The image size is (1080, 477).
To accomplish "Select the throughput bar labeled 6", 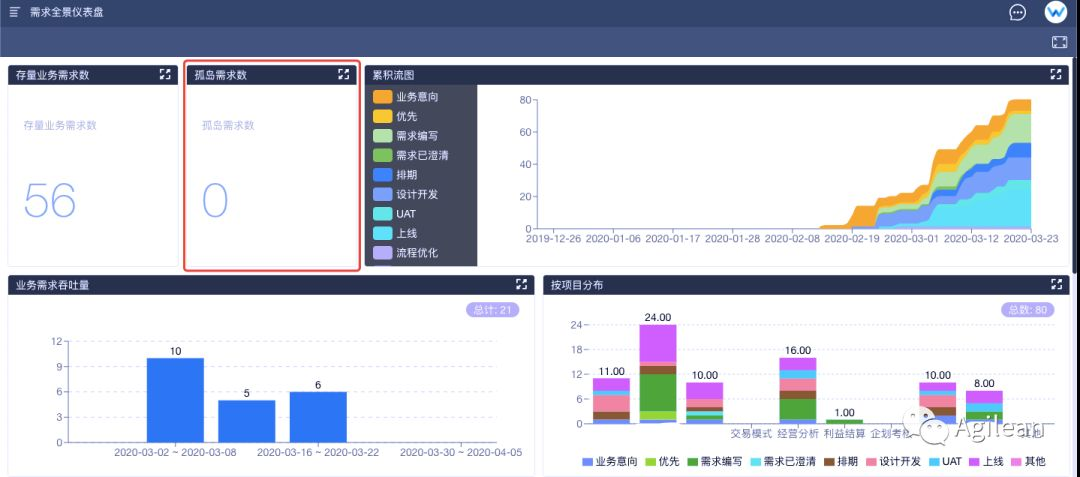I will coord(318,417).
